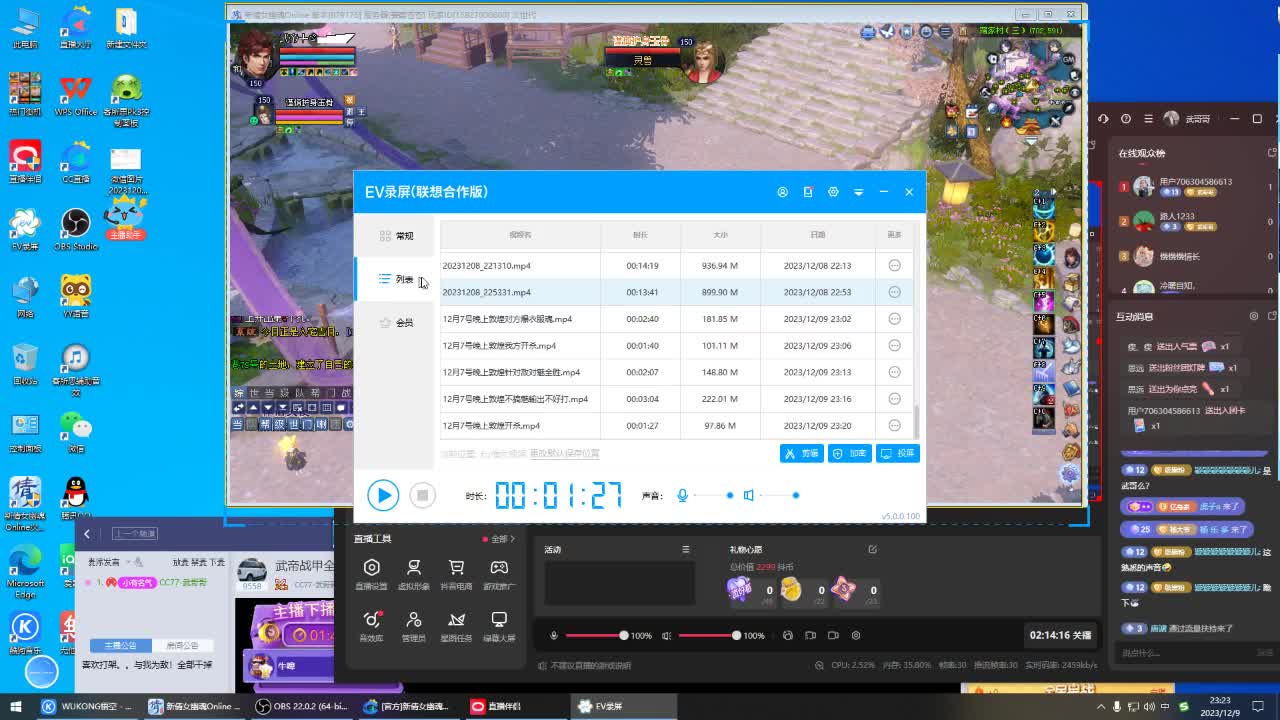Adjust EV speaker volume slider
Image resolution: width=1280 pixels, height=720 pixels.
click(778, 495)
